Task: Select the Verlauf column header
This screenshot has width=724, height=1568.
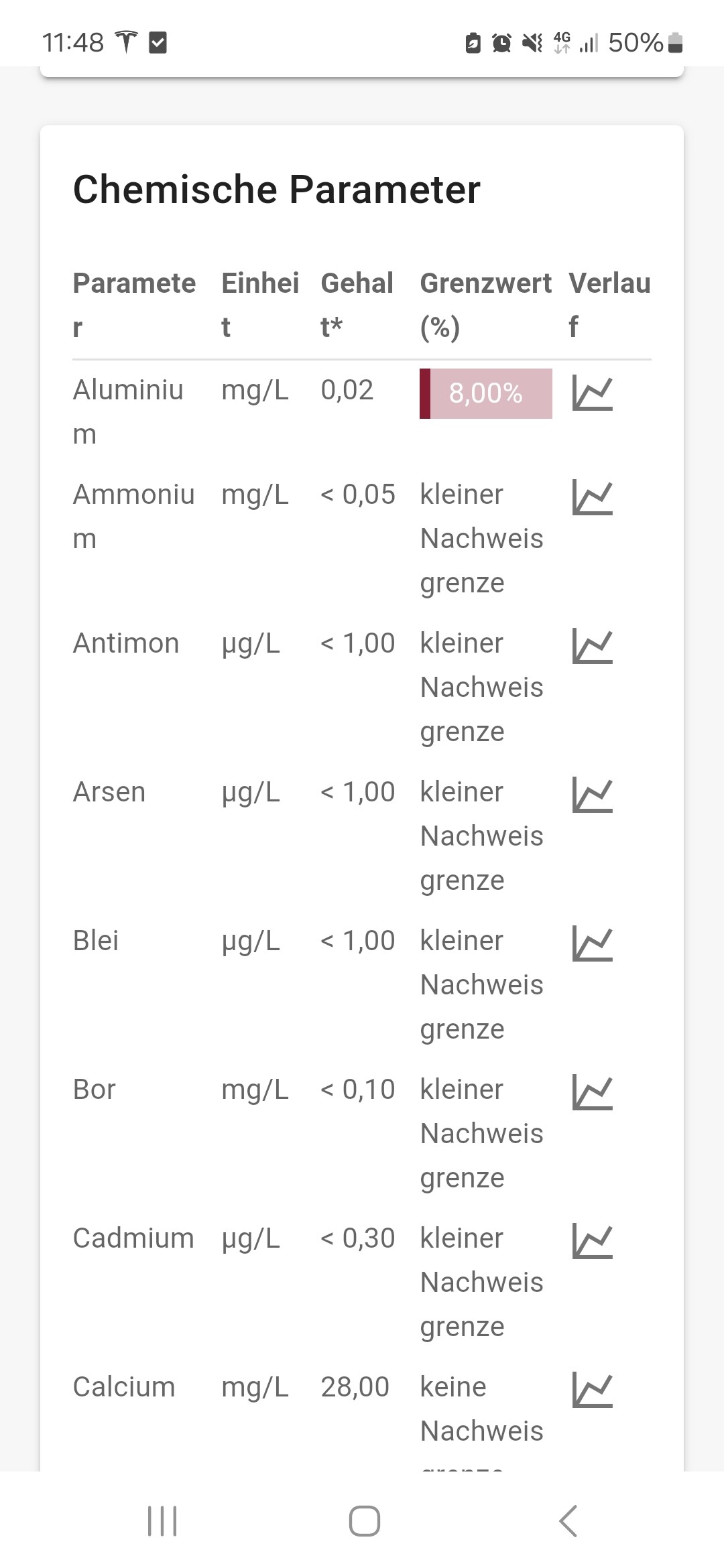Action: (x=609, y=305)
